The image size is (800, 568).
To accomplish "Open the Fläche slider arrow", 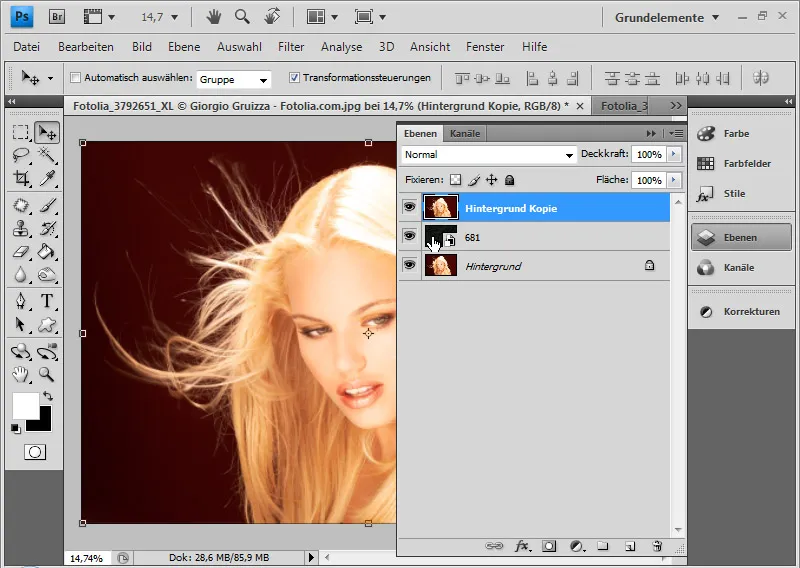I will point(674,180).
